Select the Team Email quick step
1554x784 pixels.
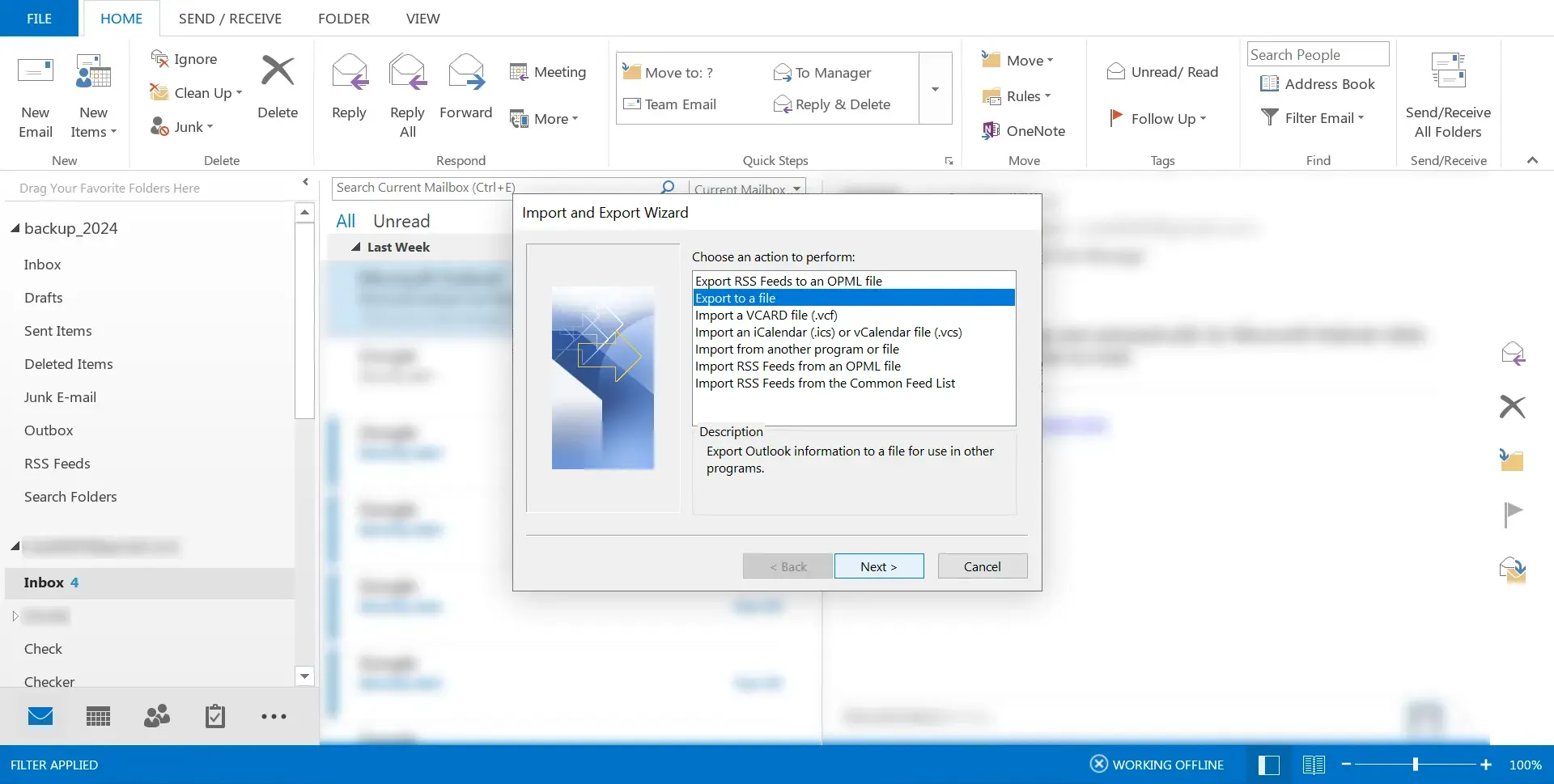click(x=670, y=104)
